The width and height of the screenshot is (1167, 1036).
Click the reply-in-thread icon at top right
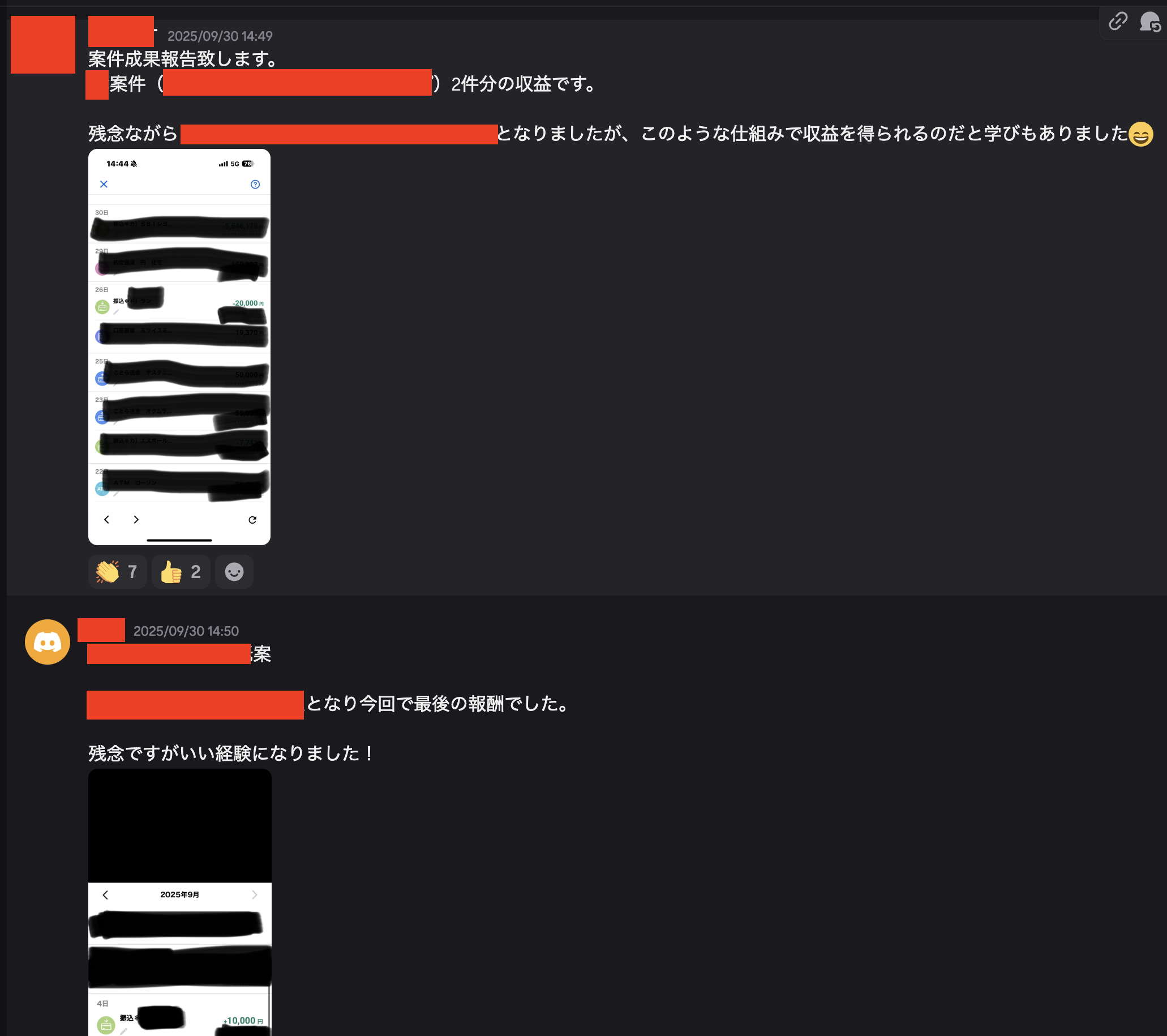point(1149,22)
